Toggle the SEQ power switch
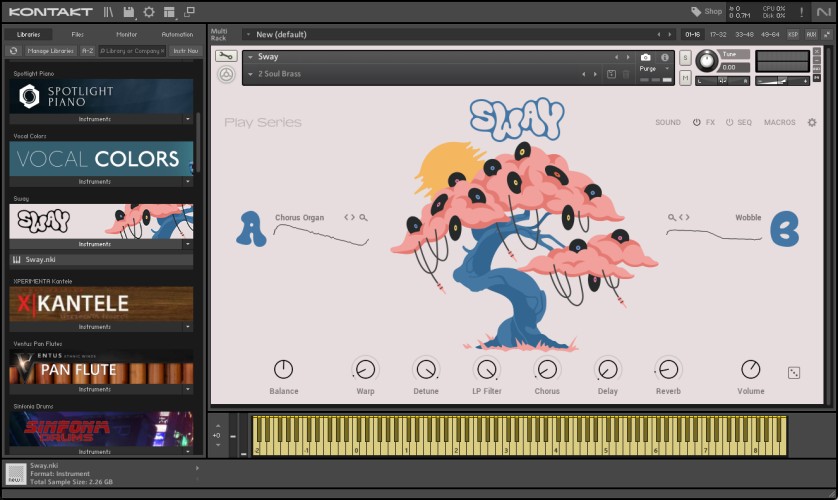This screenshot has width=838, height=500. pos(729,122)
